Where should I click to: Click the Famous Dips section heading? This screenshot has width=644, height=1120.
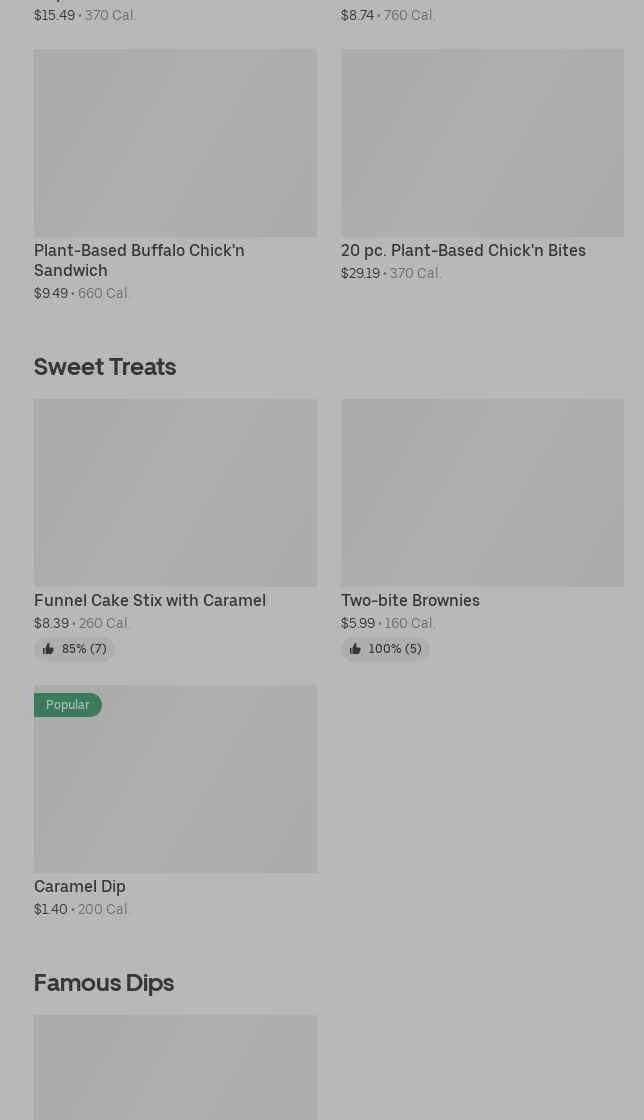pyautogui.click(x=104, y=983)
